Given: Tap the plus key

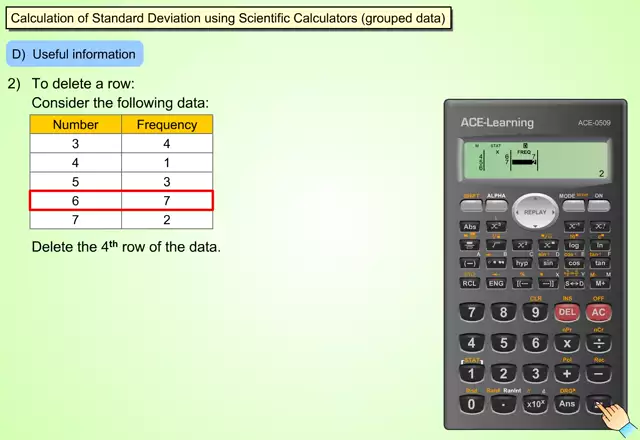Looking at the screenshot, I should click(567, 373).
